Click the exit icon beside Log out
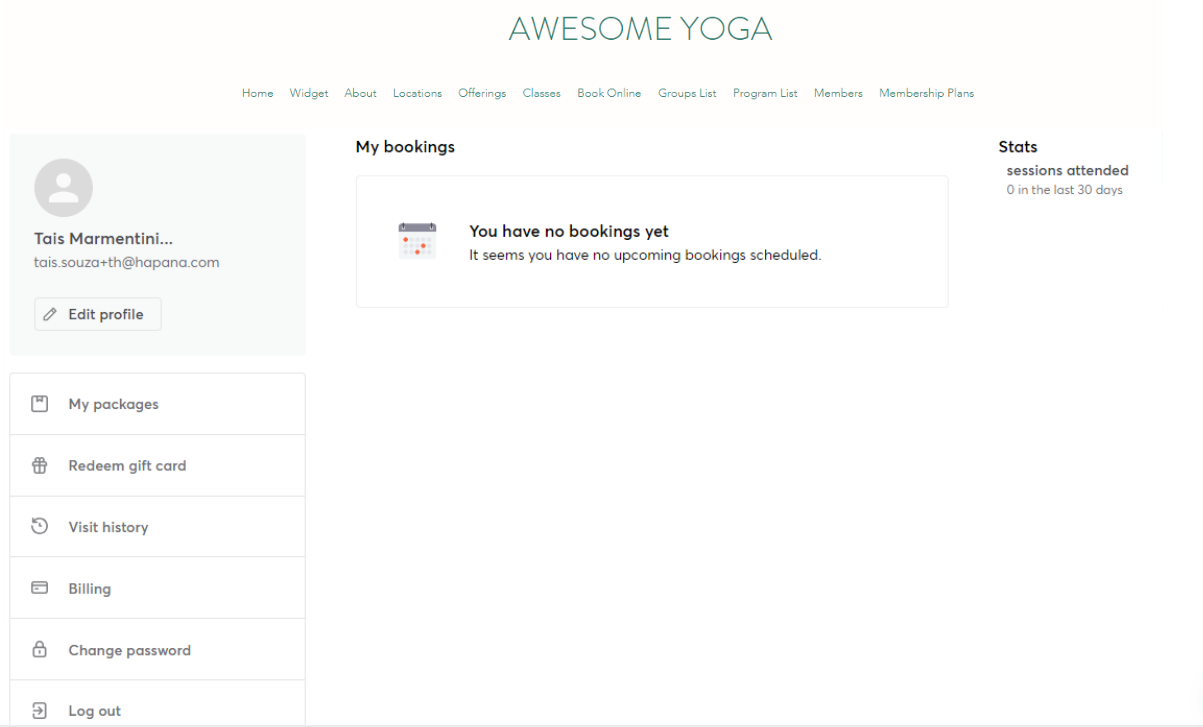Screen dimensions: 1203x727 [x=40, y=711]
